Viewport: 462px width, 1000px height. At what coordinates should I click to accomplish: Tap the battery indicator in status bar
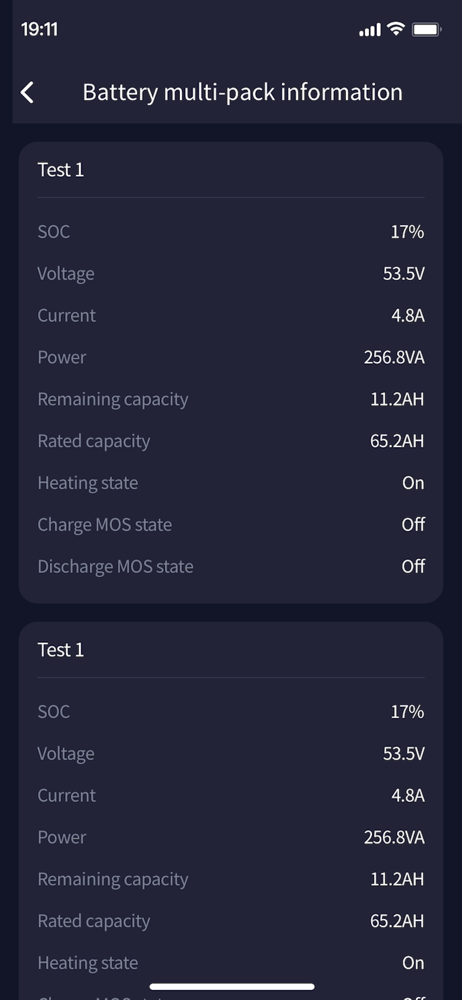(x=427, y=29)
